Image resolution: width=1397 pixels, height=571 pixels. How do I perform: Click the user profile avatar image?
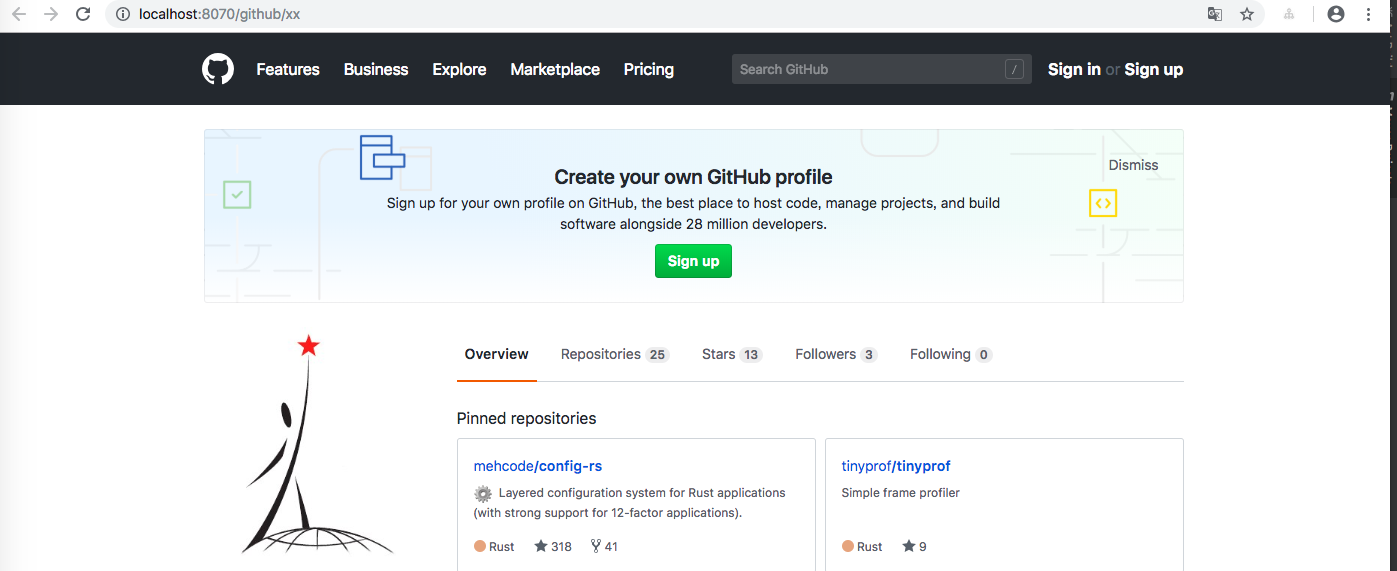point(318,445)
